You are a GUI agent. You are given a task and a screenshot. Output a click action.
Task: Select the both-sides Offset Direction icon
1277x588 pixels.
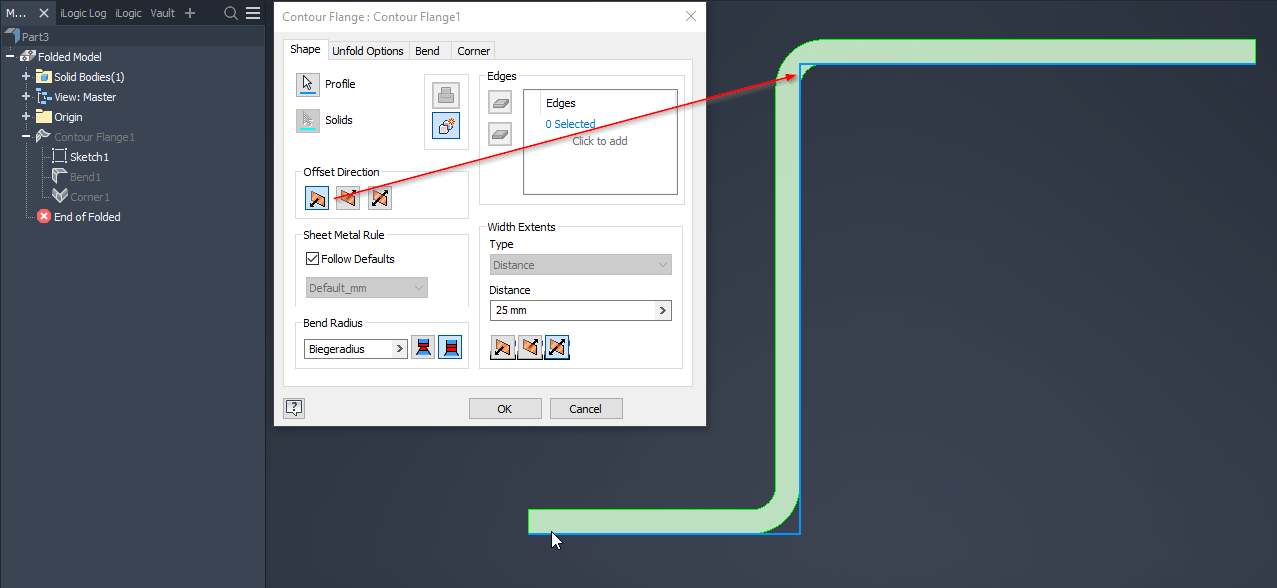[x=378, y=197]
